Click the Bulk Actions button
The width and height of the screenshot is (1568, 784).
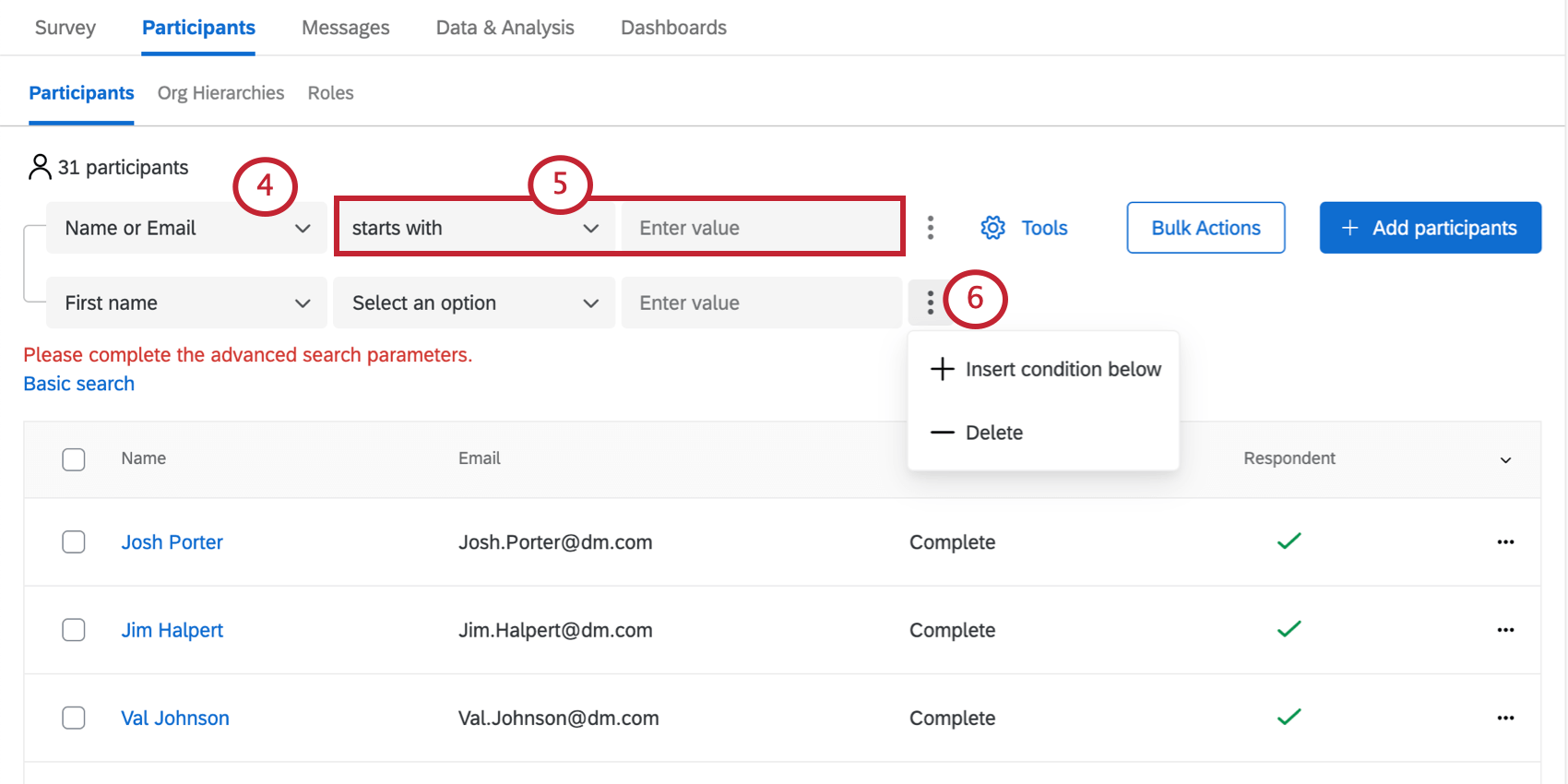pyautogui.click(x=1205, y=228)
